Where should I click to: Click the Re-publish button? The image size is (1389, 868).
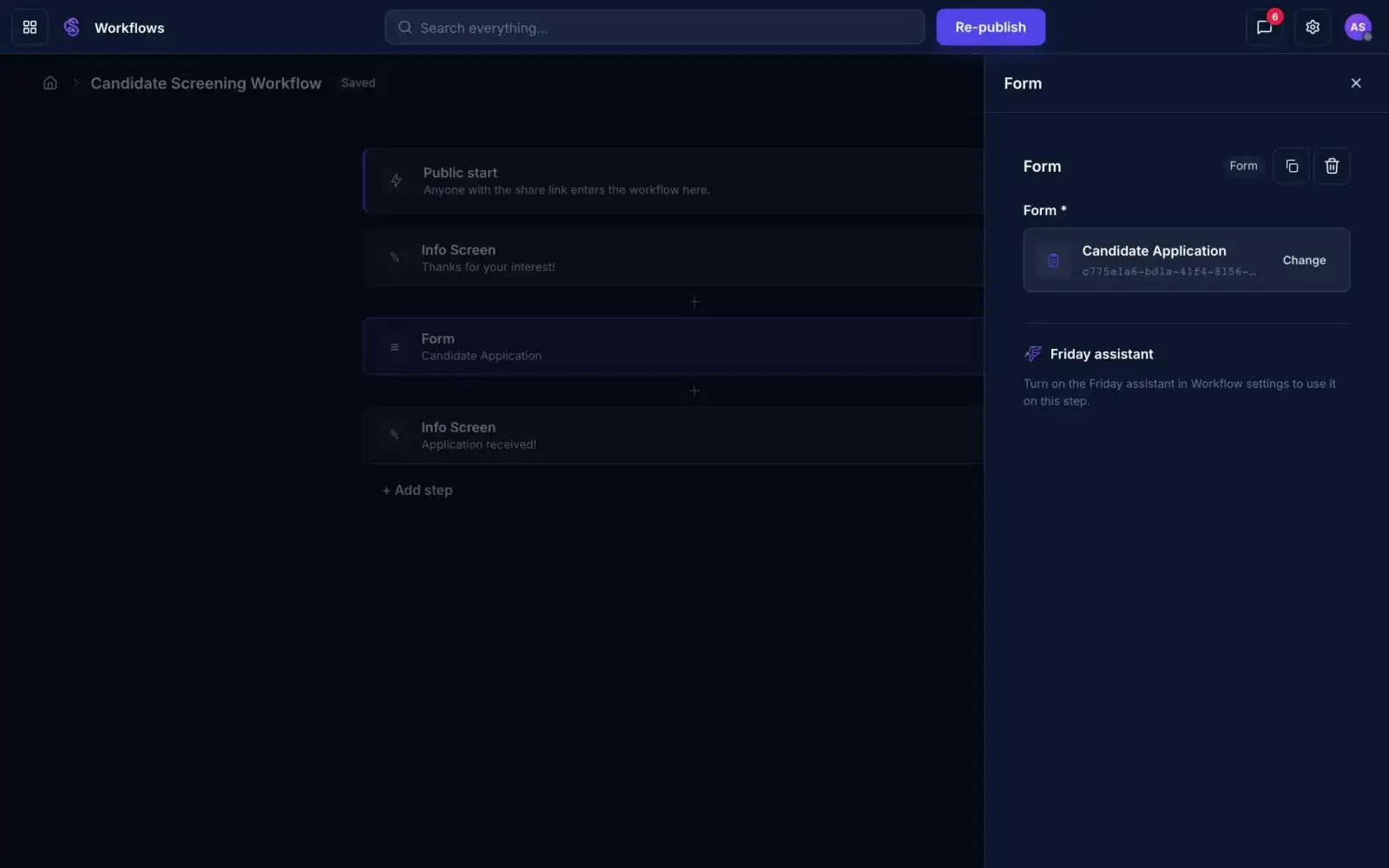tap(991, 27)
